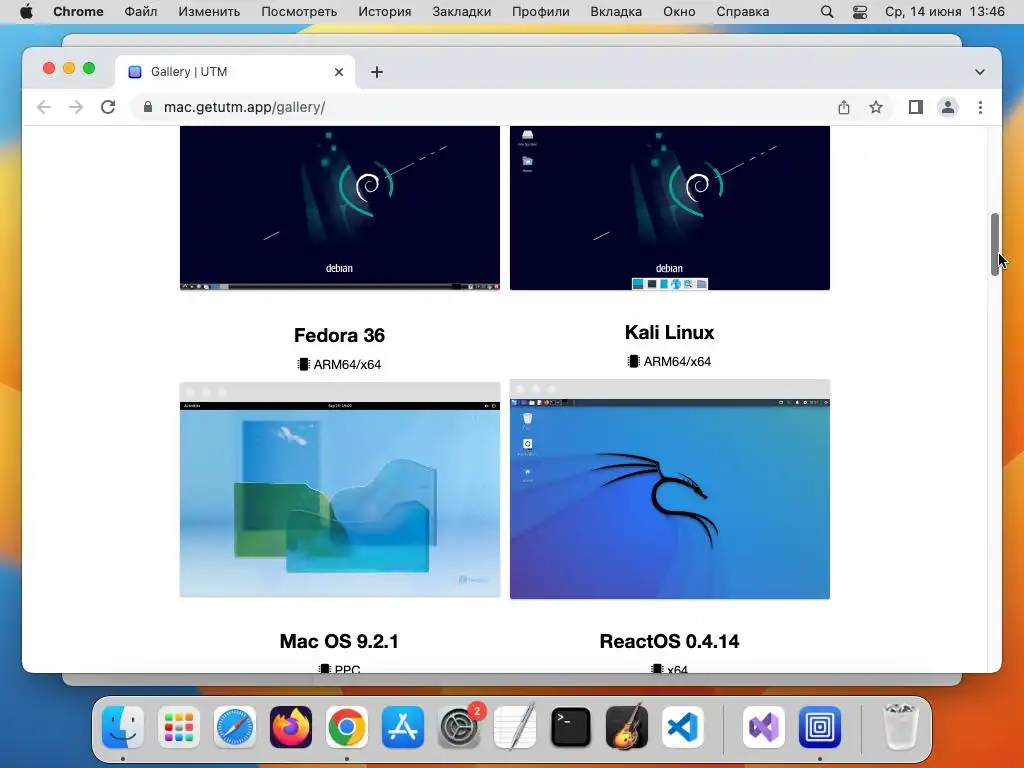1024x768 pixels.
Task: Open the Chrome app menu
Action: tap(78, 12)
